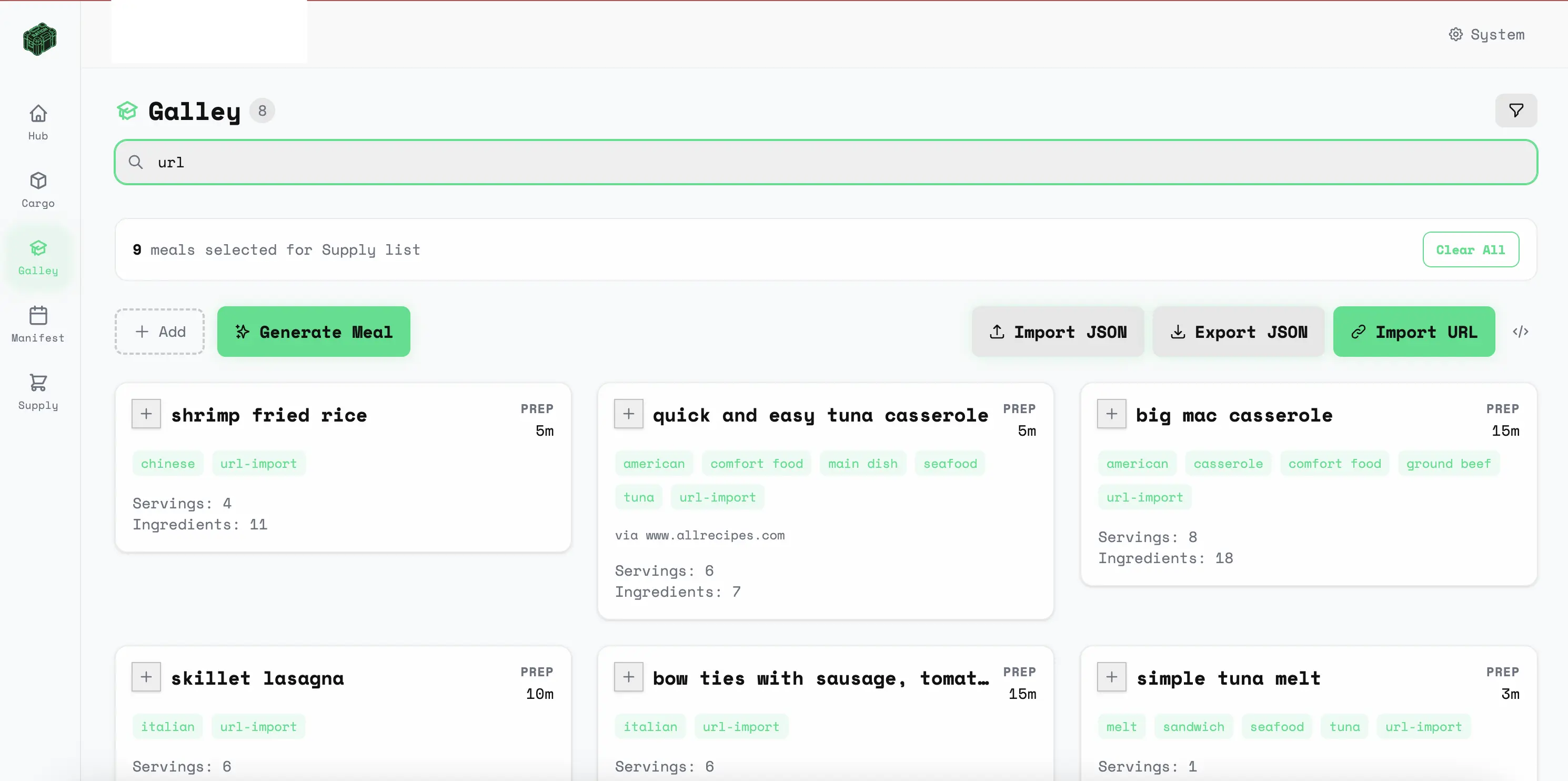Click Import JSON

click(1057, 332)
